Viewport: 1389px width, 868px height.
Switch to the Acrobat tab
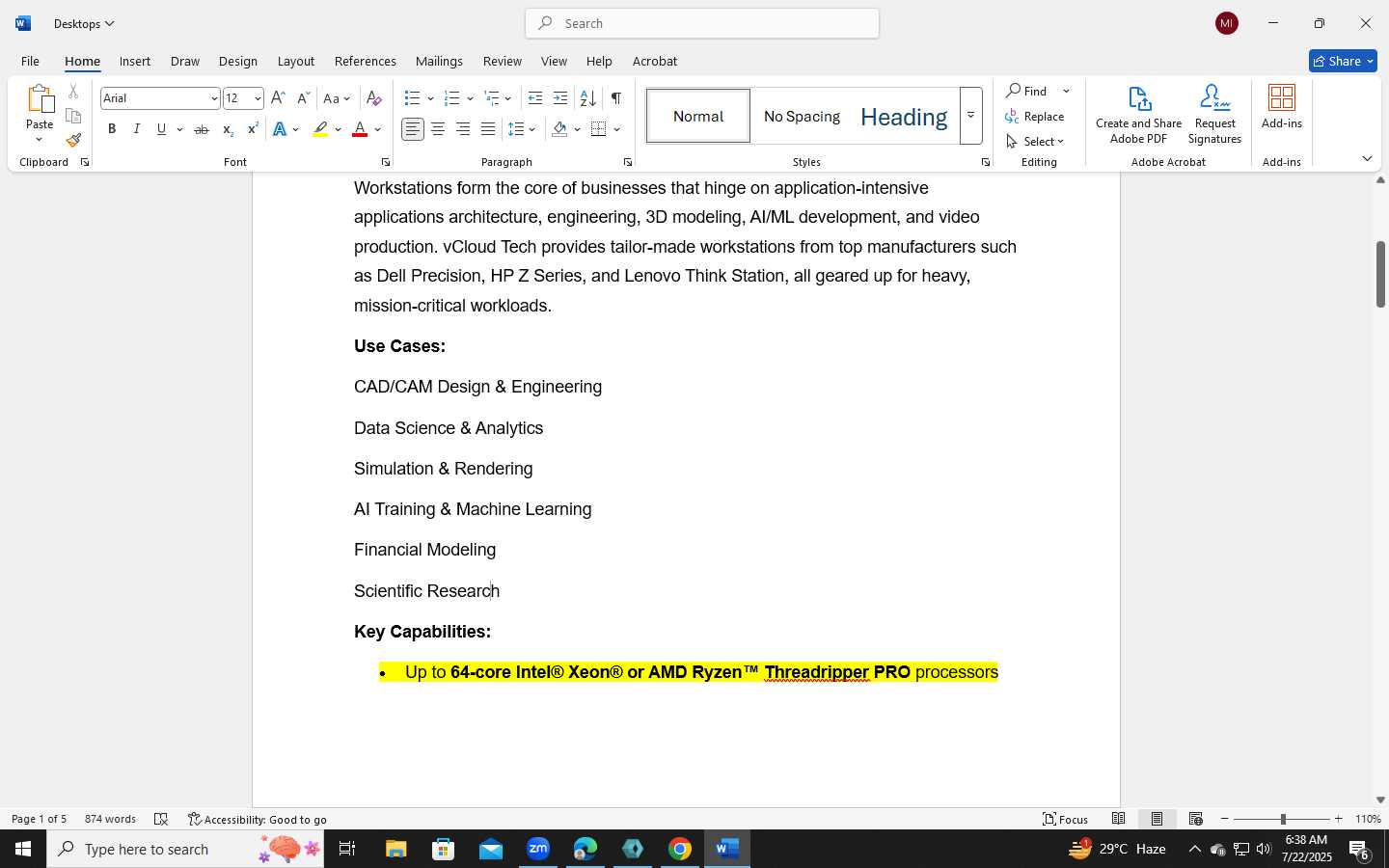click(x=655, y=61)
